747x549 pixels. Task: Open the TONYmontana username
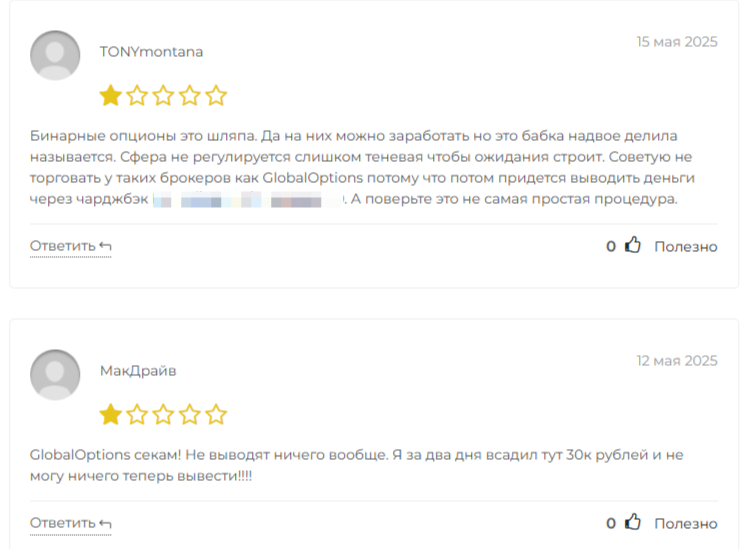point(151,51)
